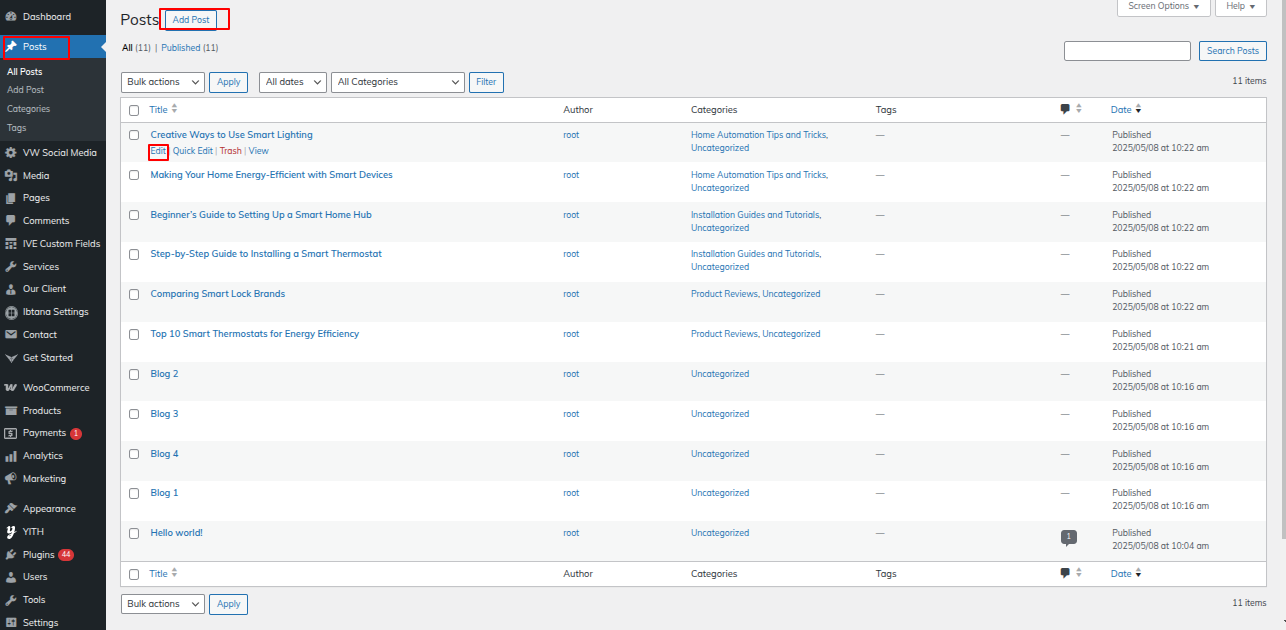Click the Dashboard gauge icon in sidebar
This screenshot has height=630, width=1286.
pyautogui.click(x=11, y=17)
